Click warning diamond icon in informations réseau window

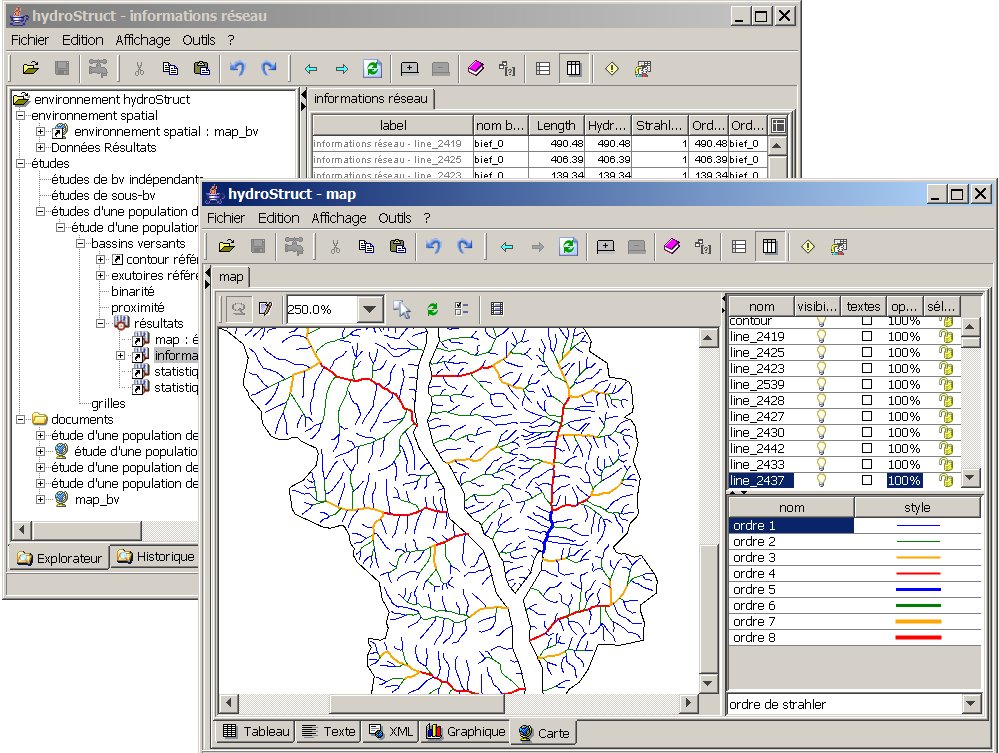(612, 68)
